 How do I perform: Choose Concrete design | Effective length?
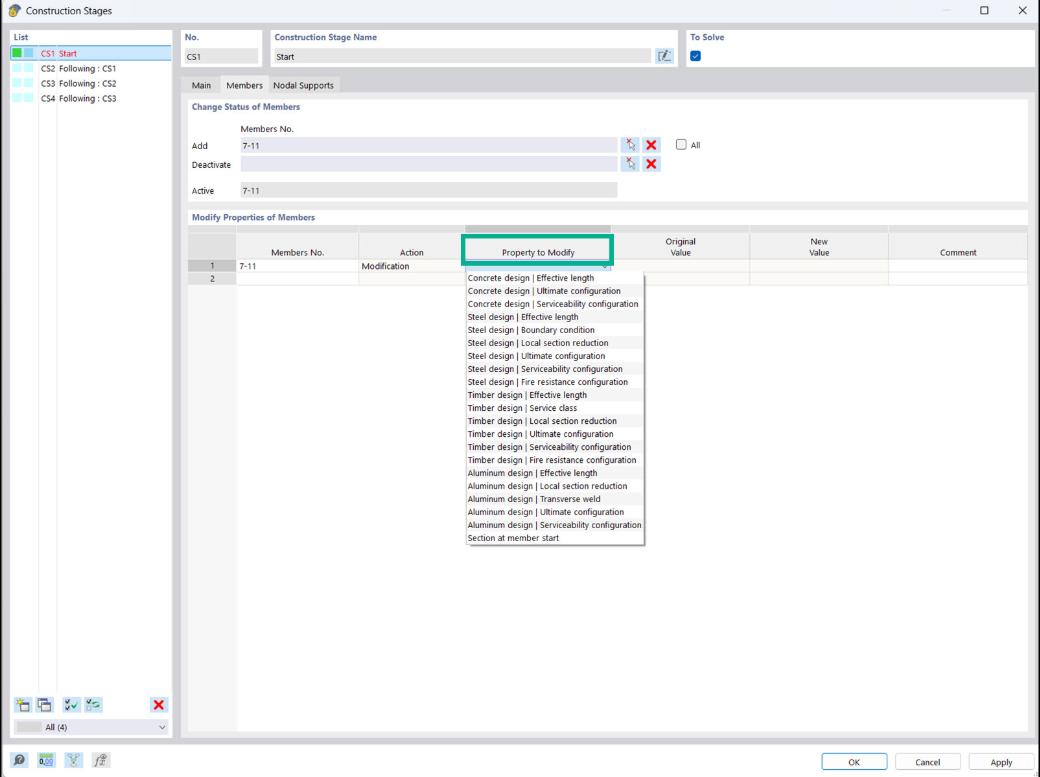point(554,278)
